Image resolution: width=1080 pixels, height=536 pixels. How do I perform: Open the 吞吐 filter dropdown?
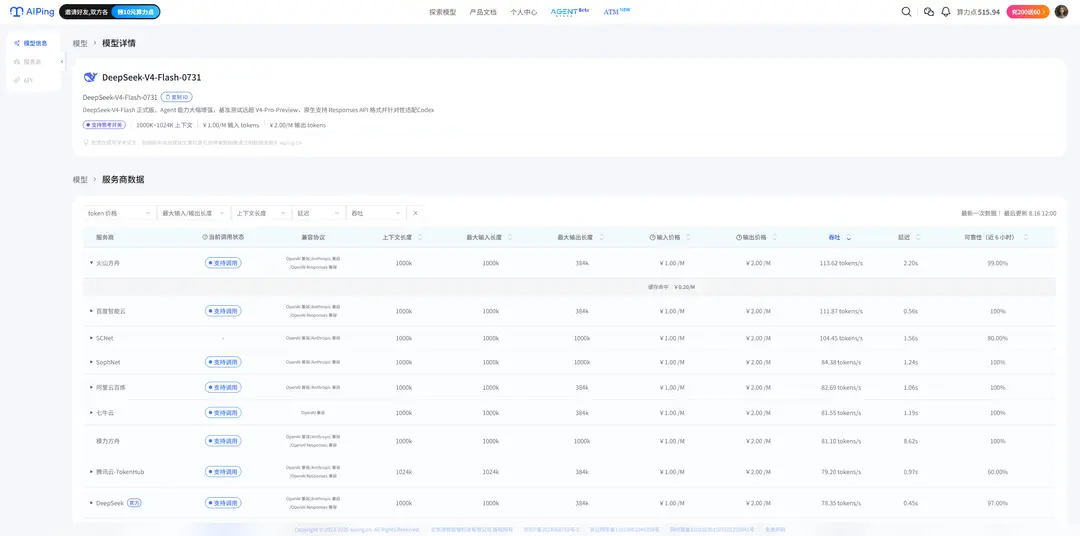pos(376,214)
